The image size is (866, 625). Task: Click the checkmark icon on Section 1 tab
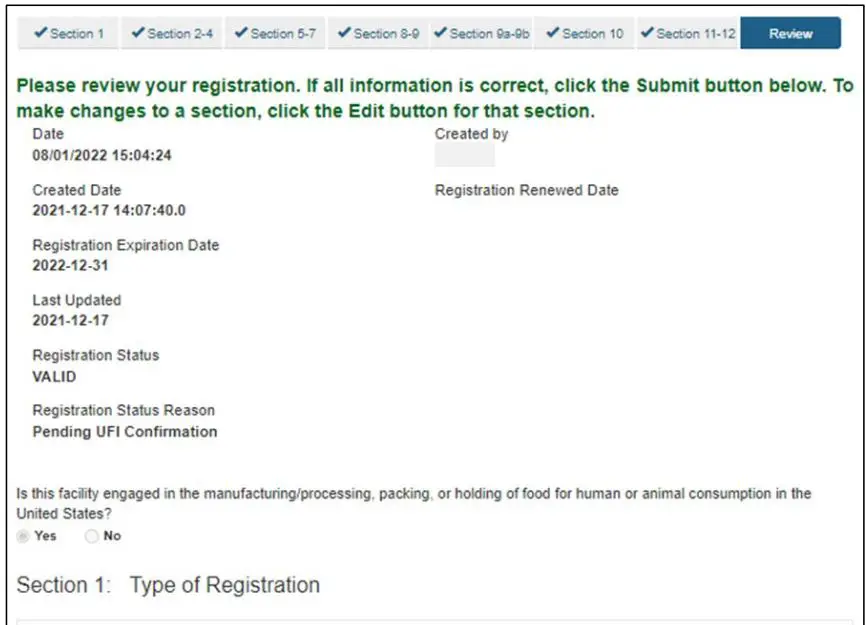tap(40, 33)
